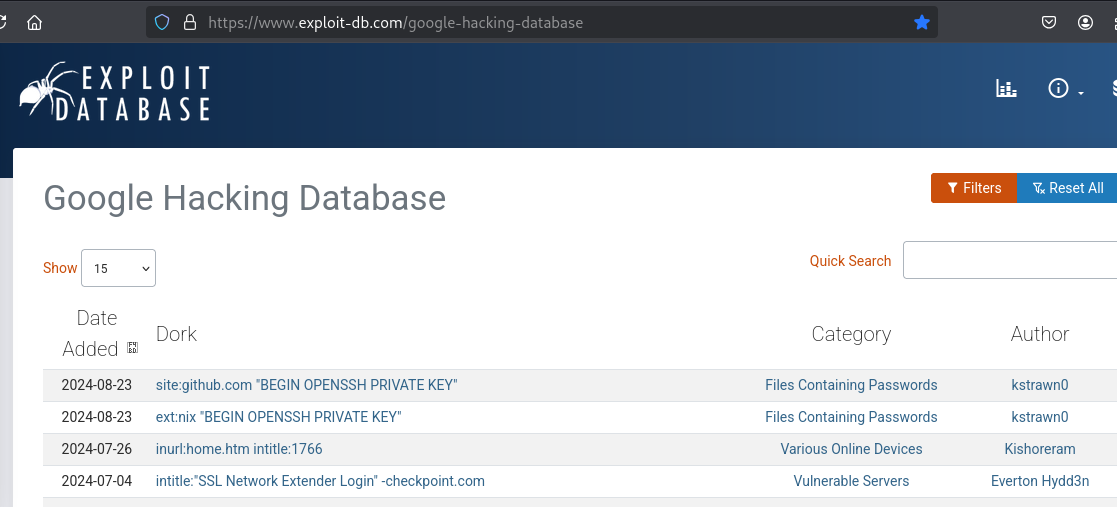Screen dimensions: 1117x507
Task: Click the padlock site security icon
Action: point(189,23)
